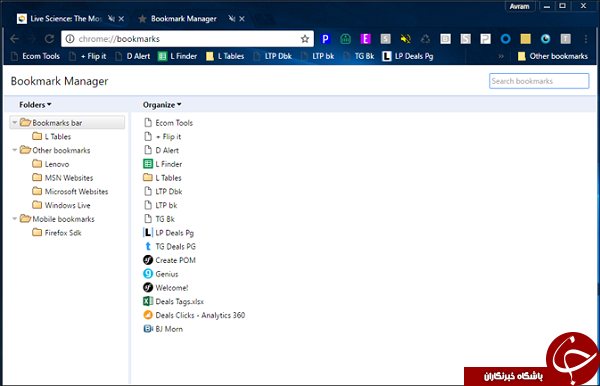Show hidden bookmarks bar overflow chevron

click(x=501, y=56)
